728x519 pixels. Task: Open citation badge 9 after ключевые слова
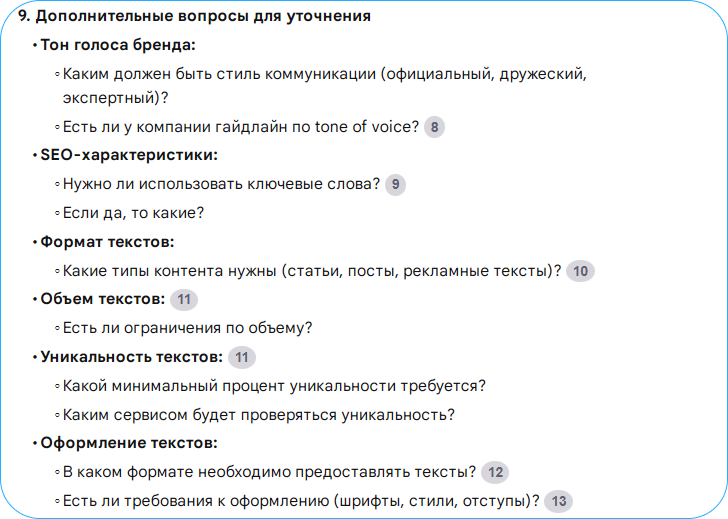click(396, 184)
